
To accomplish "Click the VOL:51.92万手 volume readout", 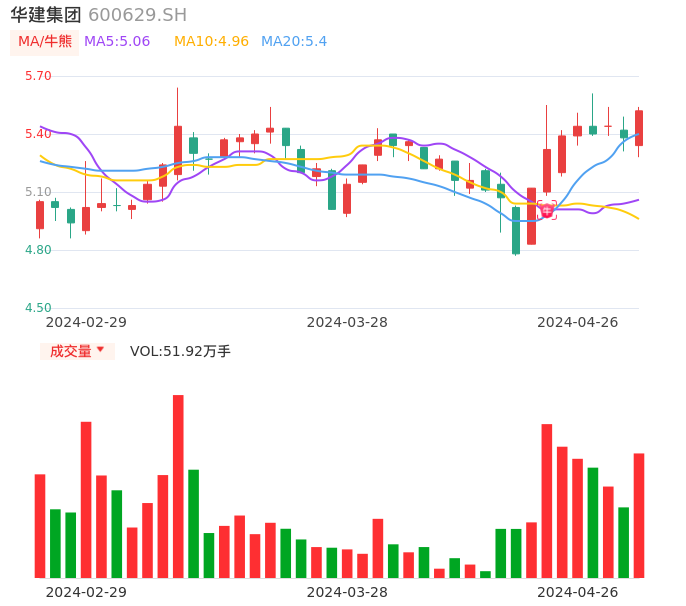I will (180, 351).
